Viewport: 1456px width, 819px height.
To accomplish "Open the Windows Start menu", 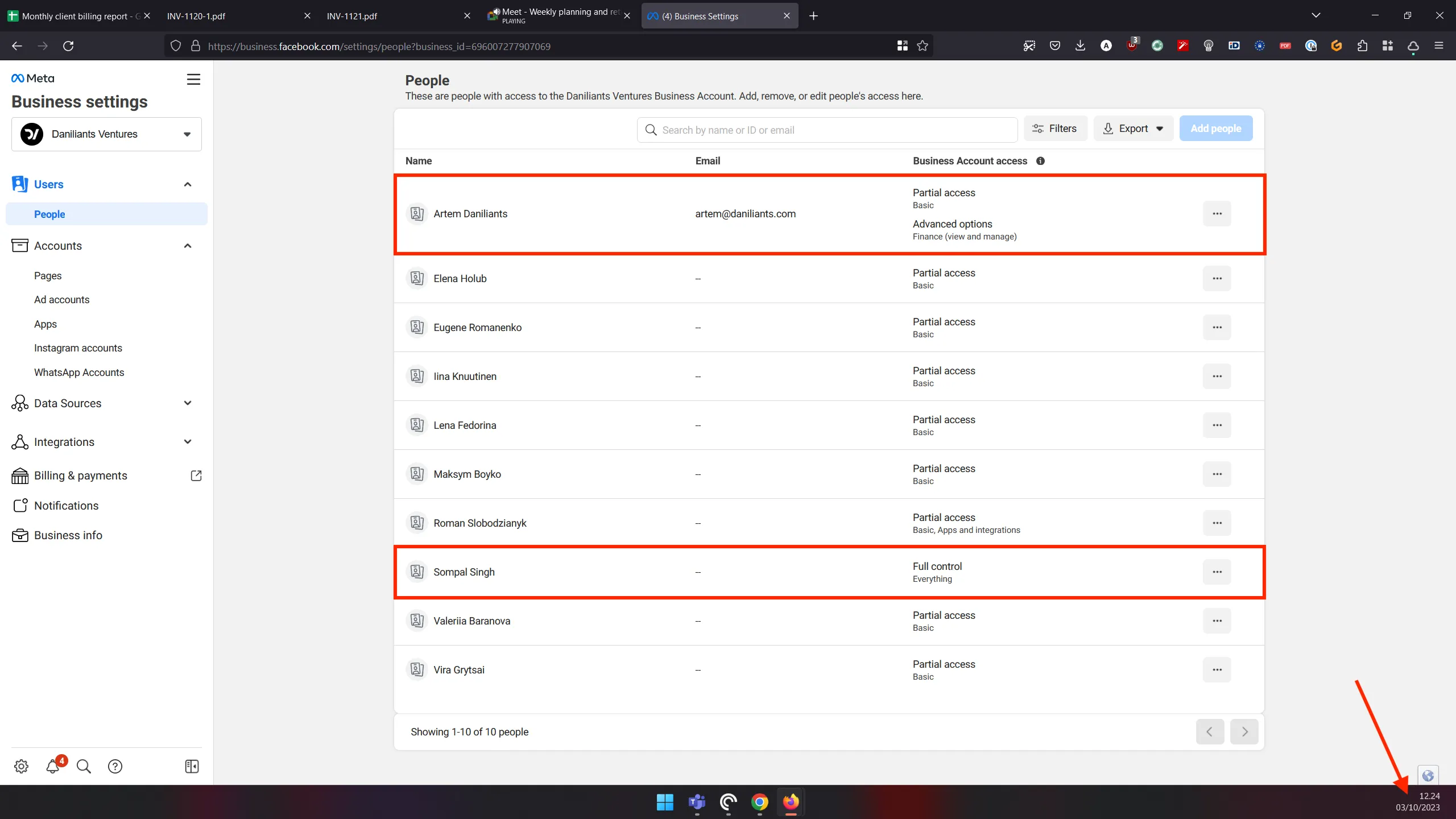I will pyautogui.click(x=665, y=802).
